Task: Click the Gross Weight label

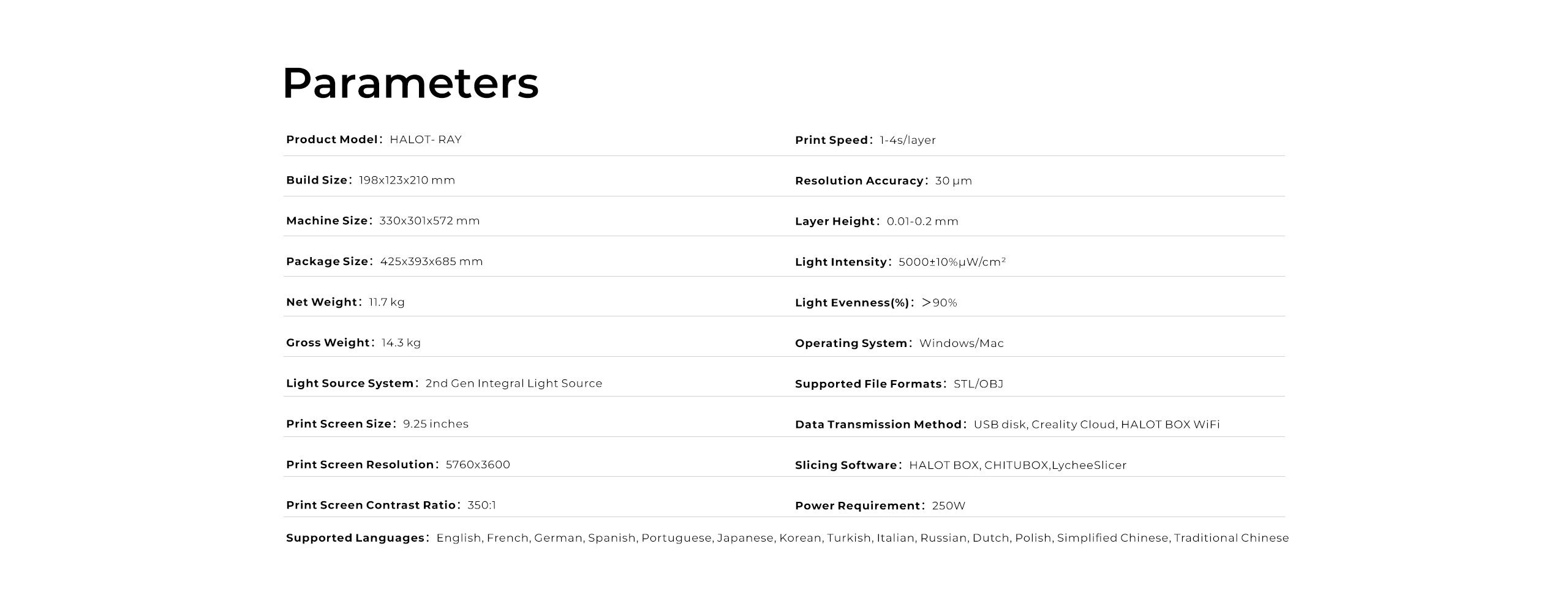Action: [x=328, y=343]
